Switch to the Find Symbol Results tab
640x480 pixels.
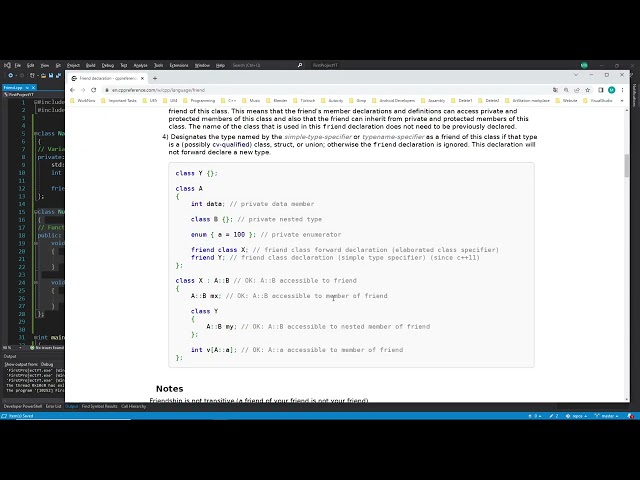point(99,407)
